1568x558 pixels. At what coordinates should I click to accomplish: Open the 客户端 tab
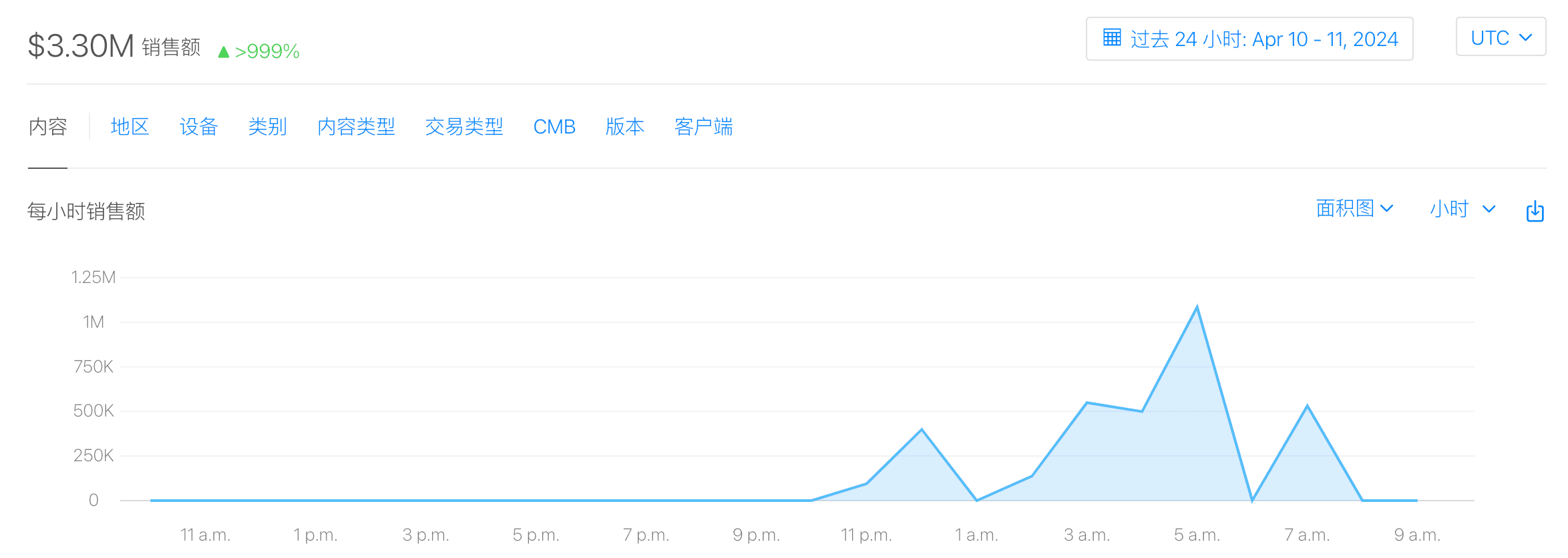tap(703, 127)
